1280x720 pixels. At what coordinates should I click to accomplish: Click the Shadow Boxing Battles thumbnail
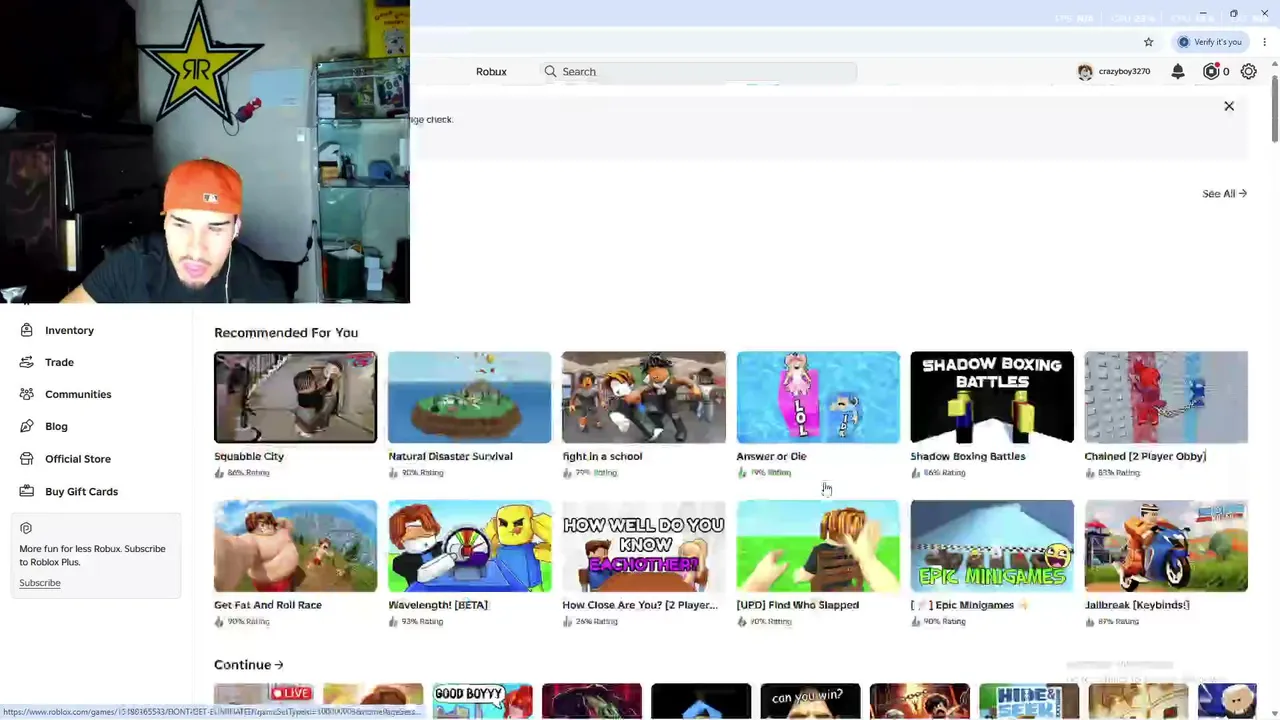992,397
